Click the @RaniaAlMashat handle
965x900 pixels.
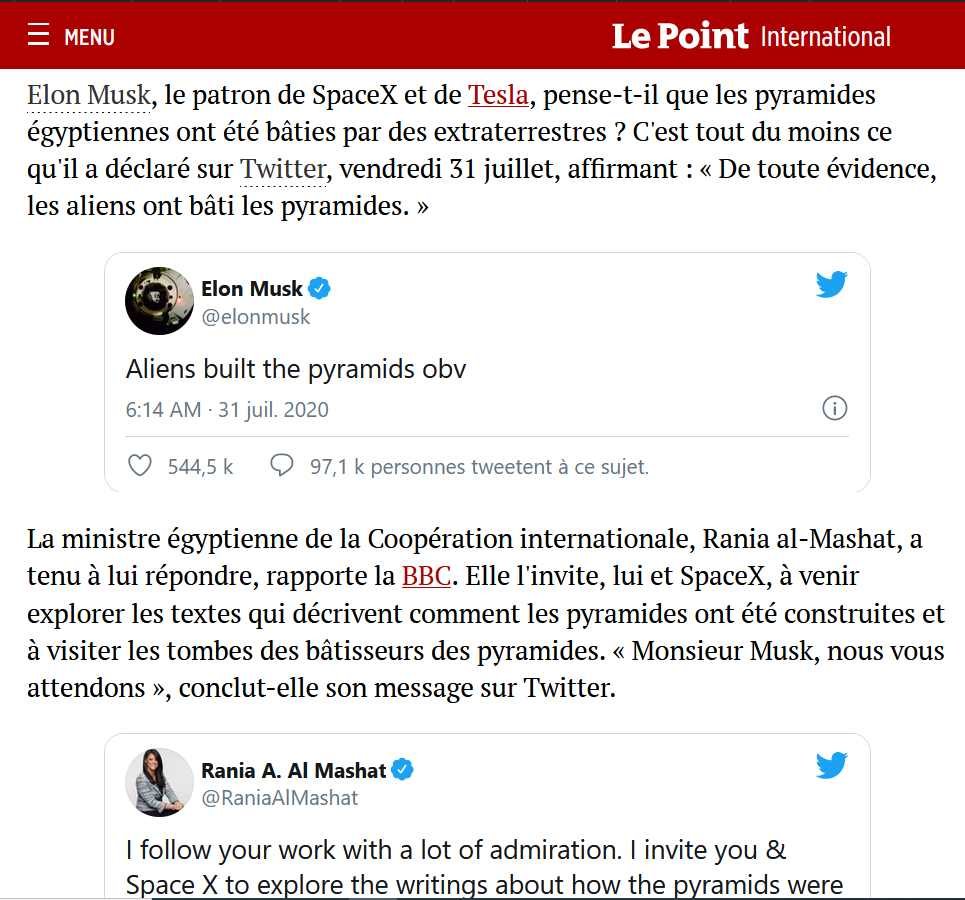pyautogui.click(x=279, y=798)
